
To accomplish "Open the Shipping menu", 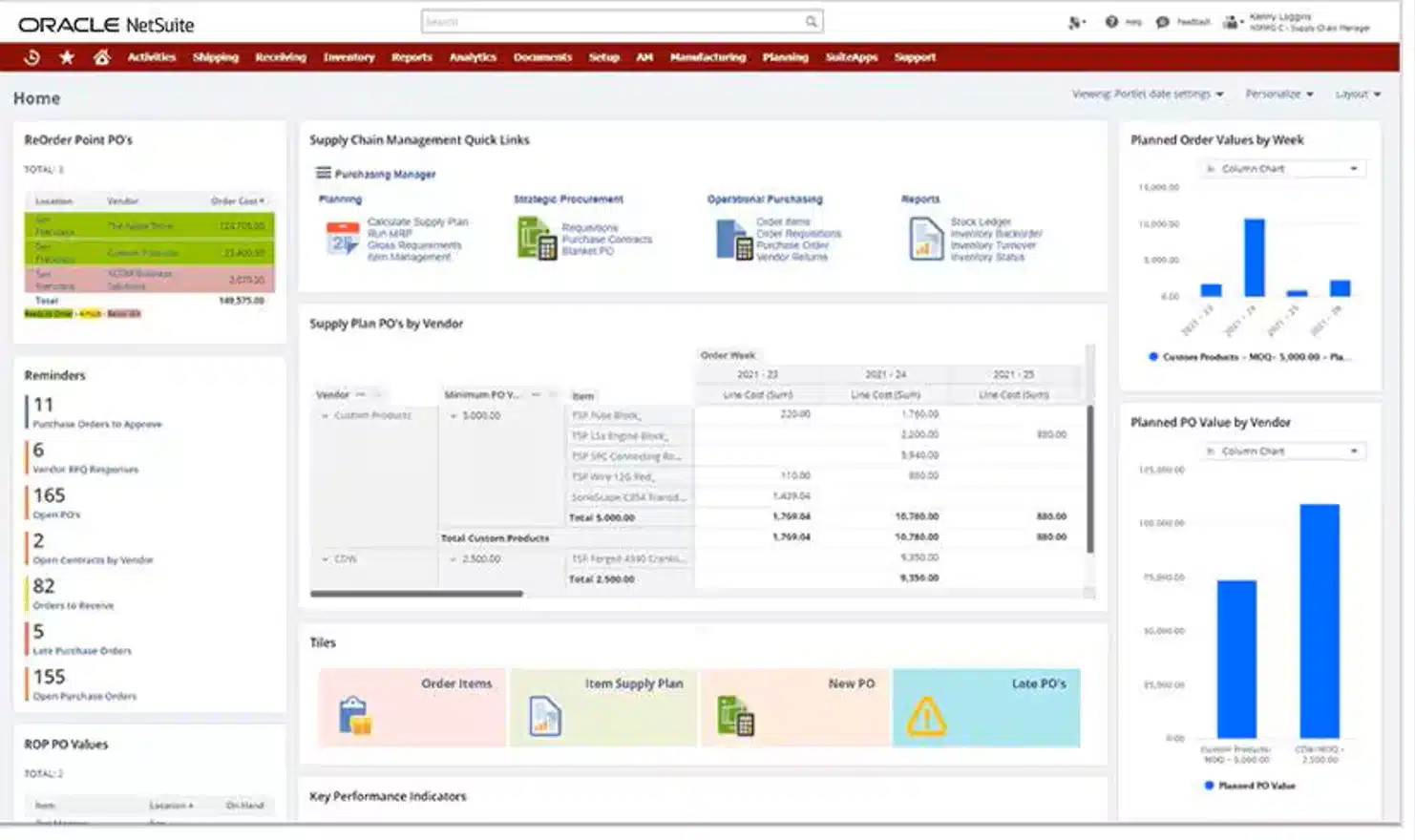I will tap(216, 57).
